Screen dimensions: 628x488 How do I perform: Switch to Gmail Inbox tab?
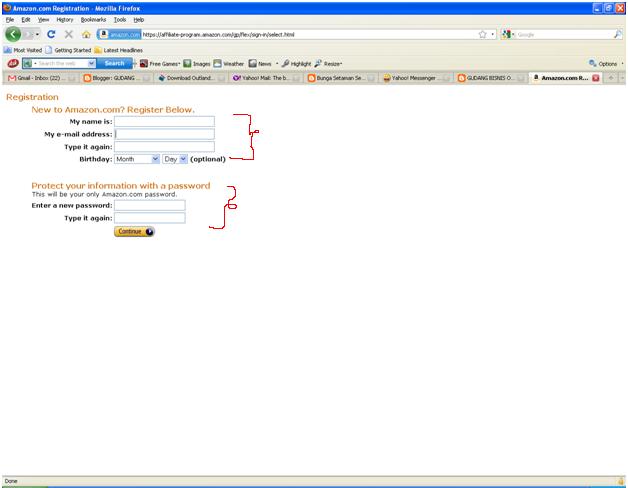tap(41, 78)
